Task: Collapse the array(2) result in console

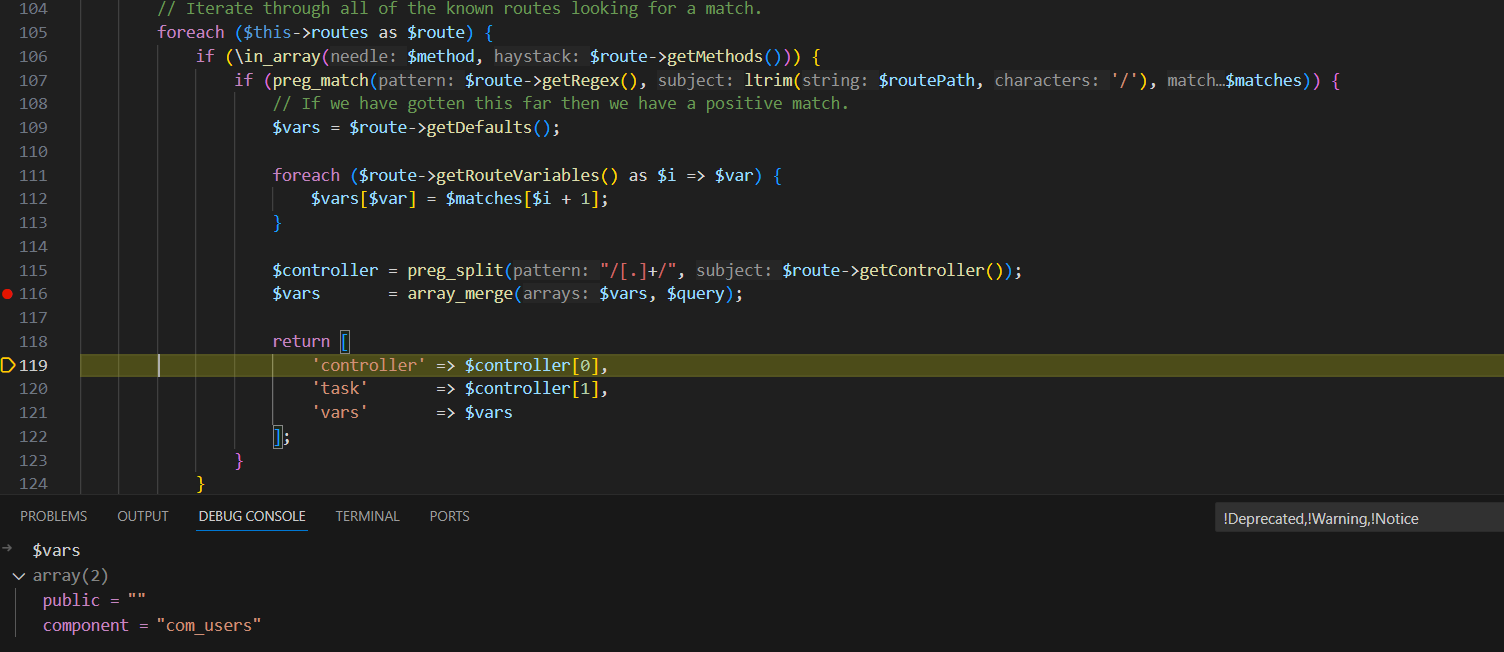Action: point(19,576)
